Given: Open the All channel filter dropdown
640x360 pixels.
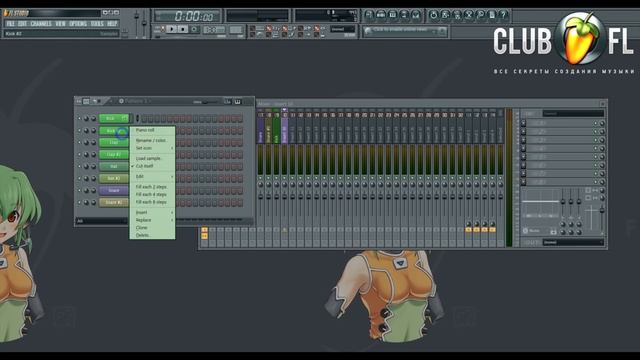Looking at the screenshot, I should pyautogui.click(x=101, y=221).
